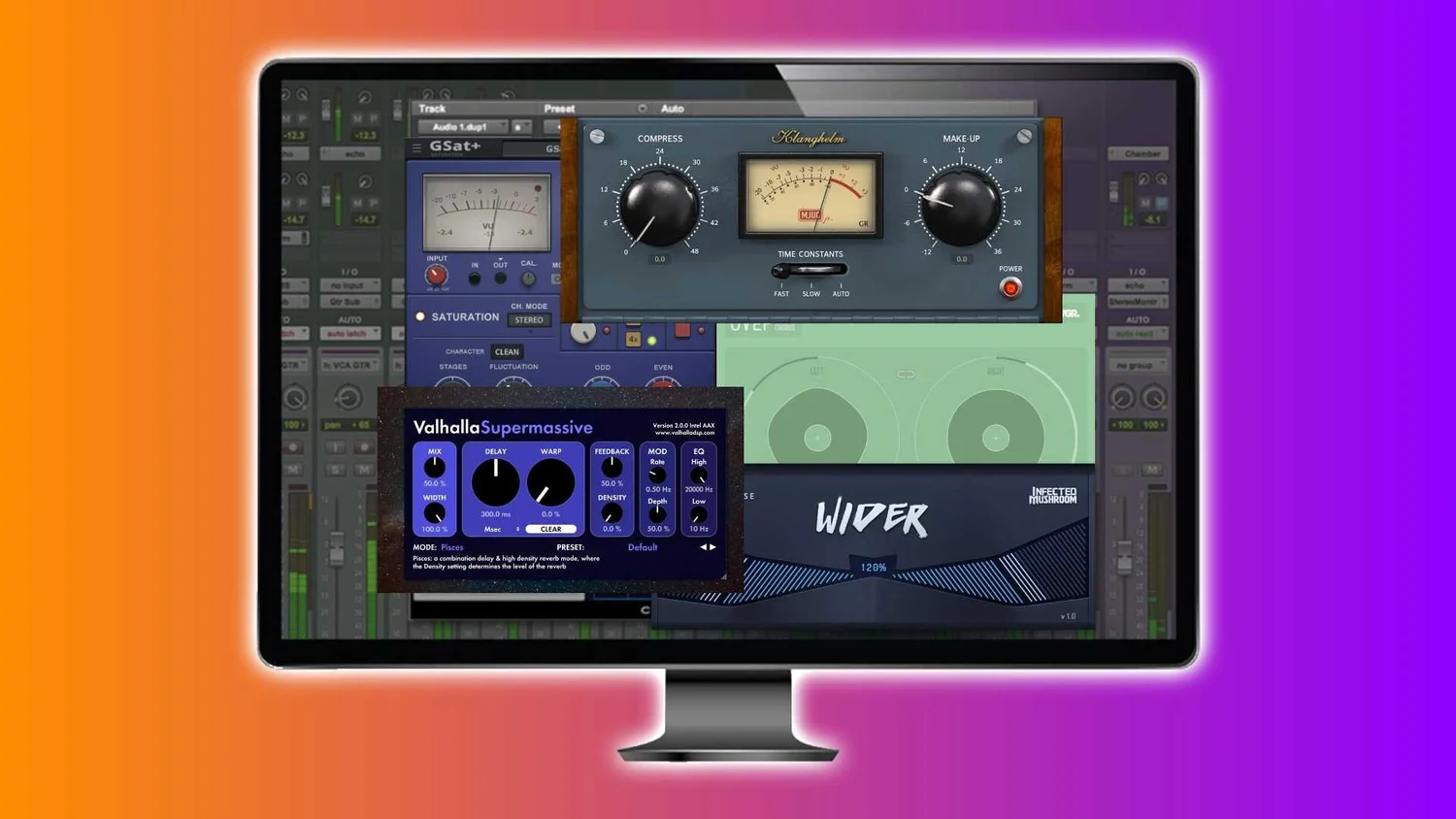Toggle the SATURATION lamp on GSat+
The width and height of the screenshot is (1456, 819).
click(420, 316)
